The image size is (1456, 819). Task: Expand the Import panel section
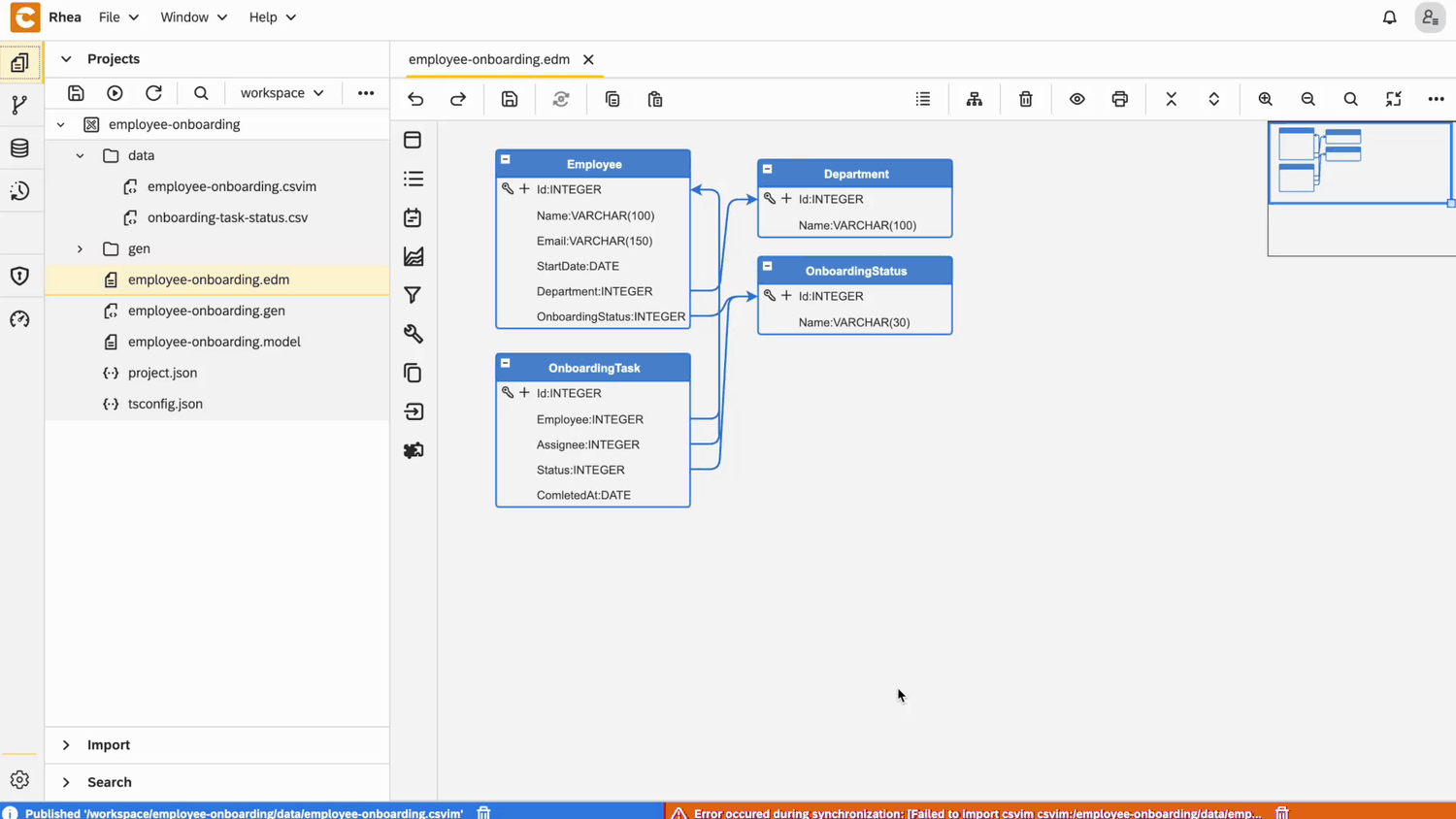pyautogui.click(x=66, y=745)
